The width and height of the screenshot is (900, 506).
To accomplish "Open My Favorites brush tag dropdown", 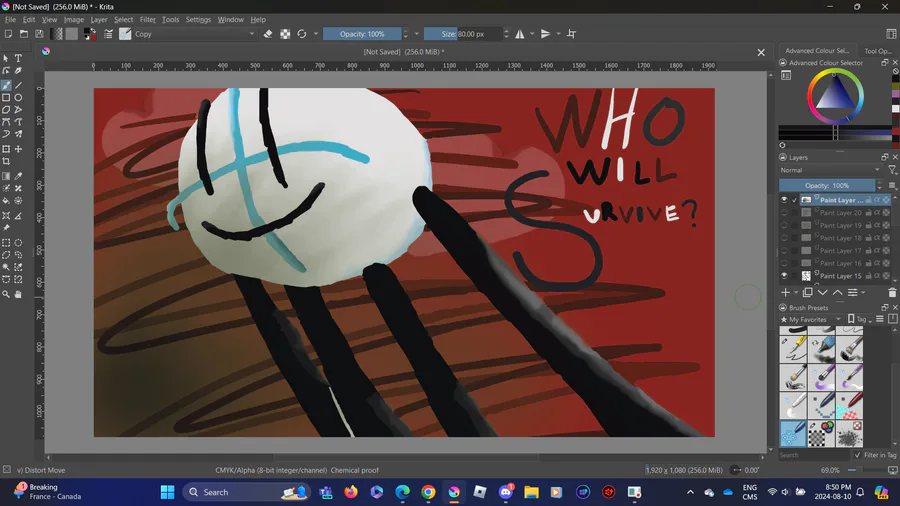I will (x=810, y=319).
